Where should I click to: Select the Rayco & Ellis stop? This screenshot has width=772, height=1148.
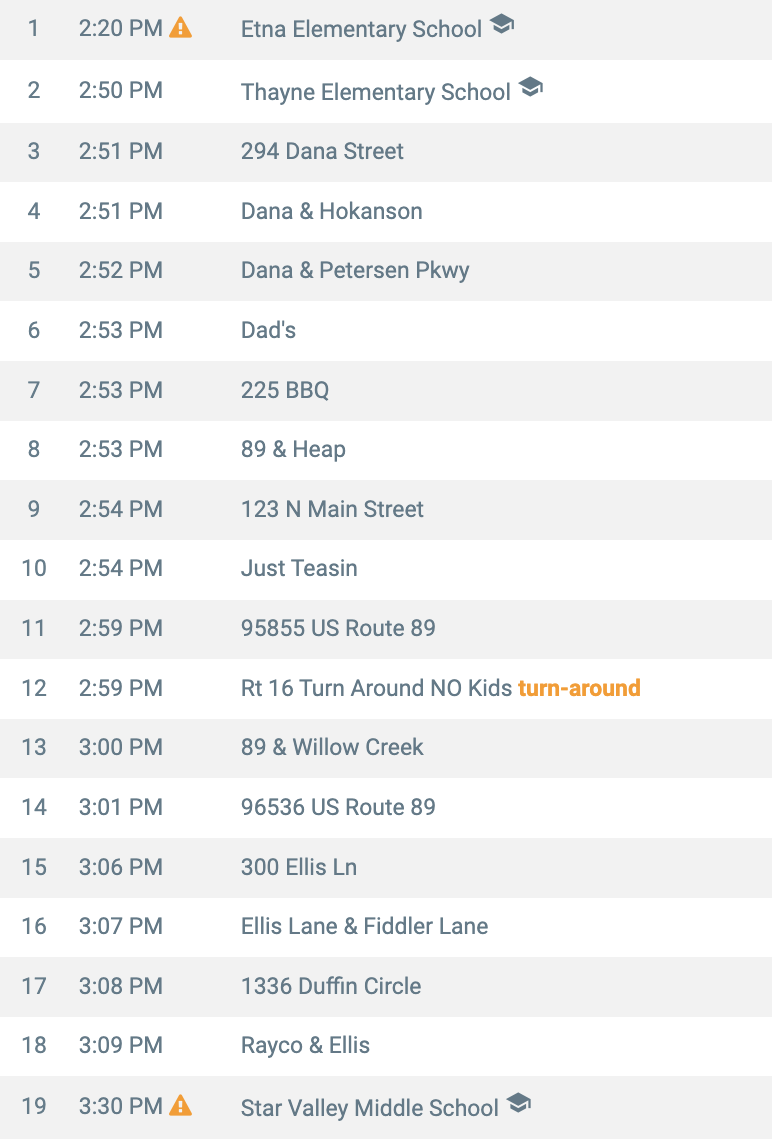305,1046
